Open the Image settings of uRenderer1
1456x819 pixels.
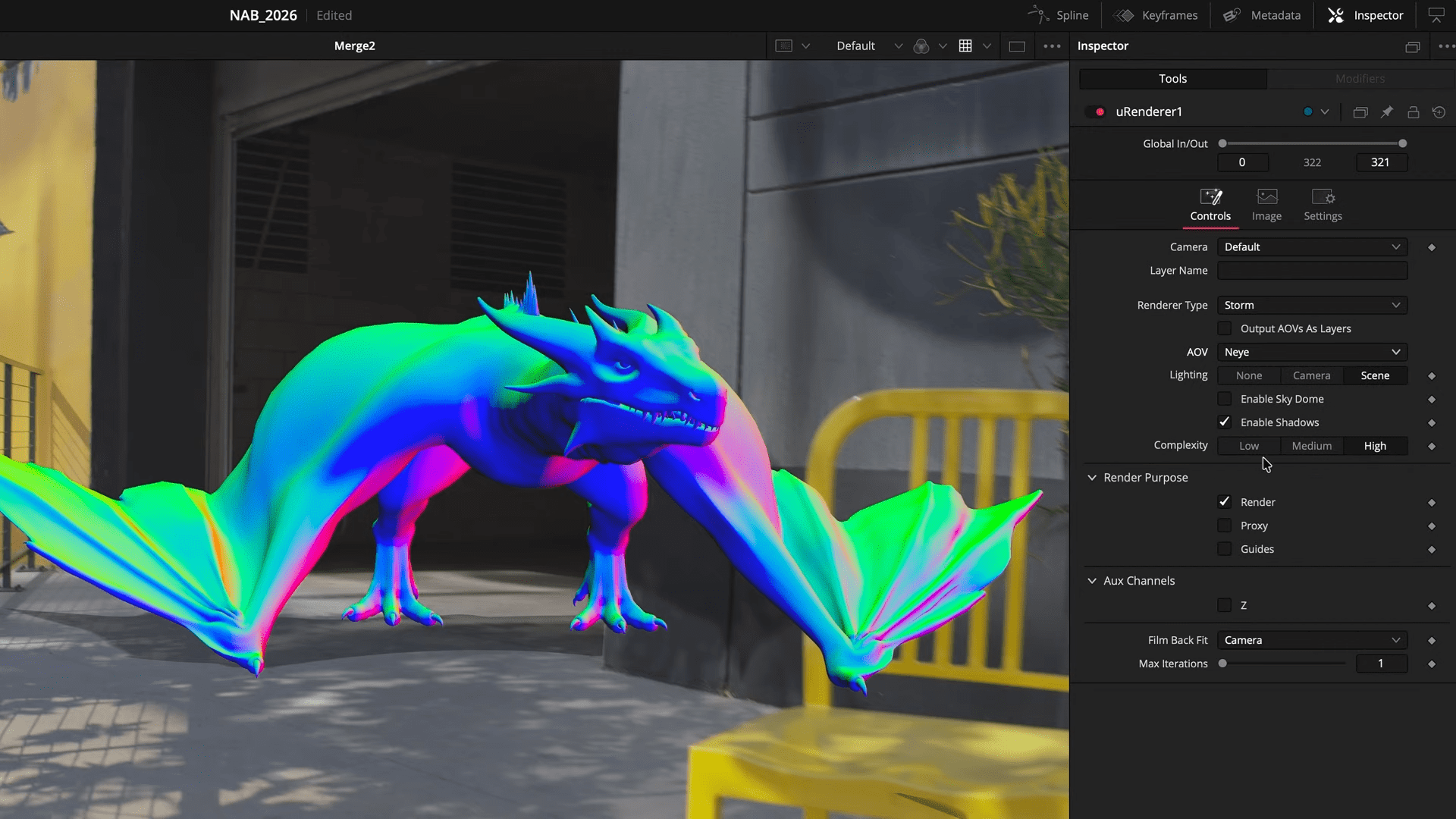1266,199
